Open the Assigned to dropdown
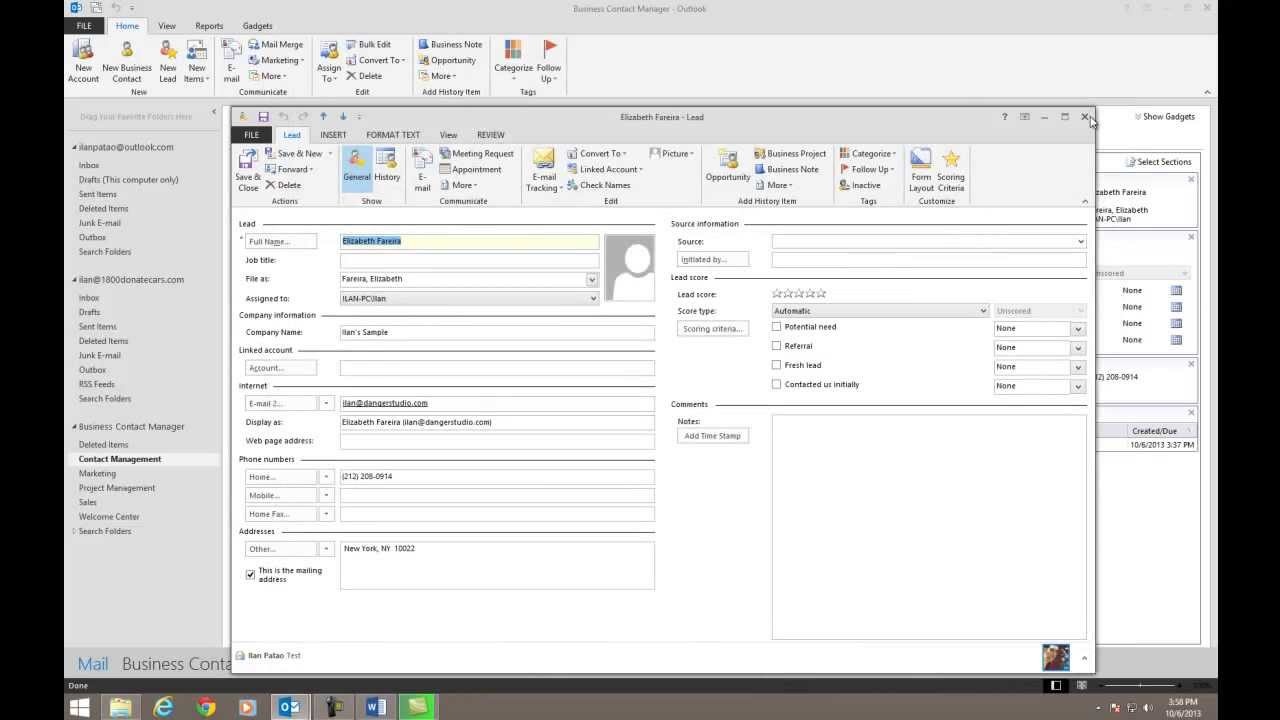Image resolution: width=1280 pixels, height=720 pixels. (x=592, y=298)
